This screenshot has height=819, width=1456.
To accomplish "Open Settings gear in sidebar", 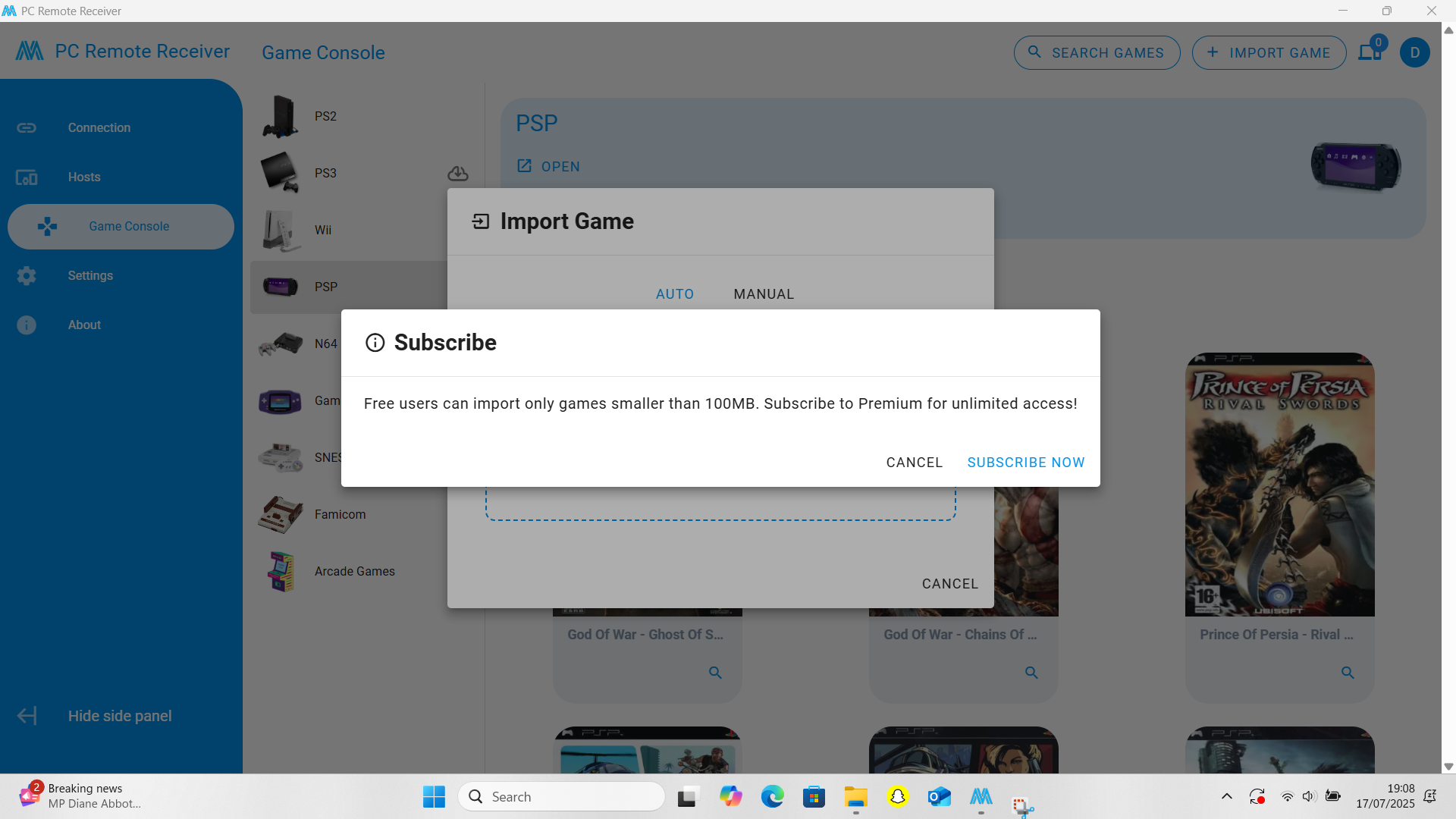I will [x=27, y=275].
